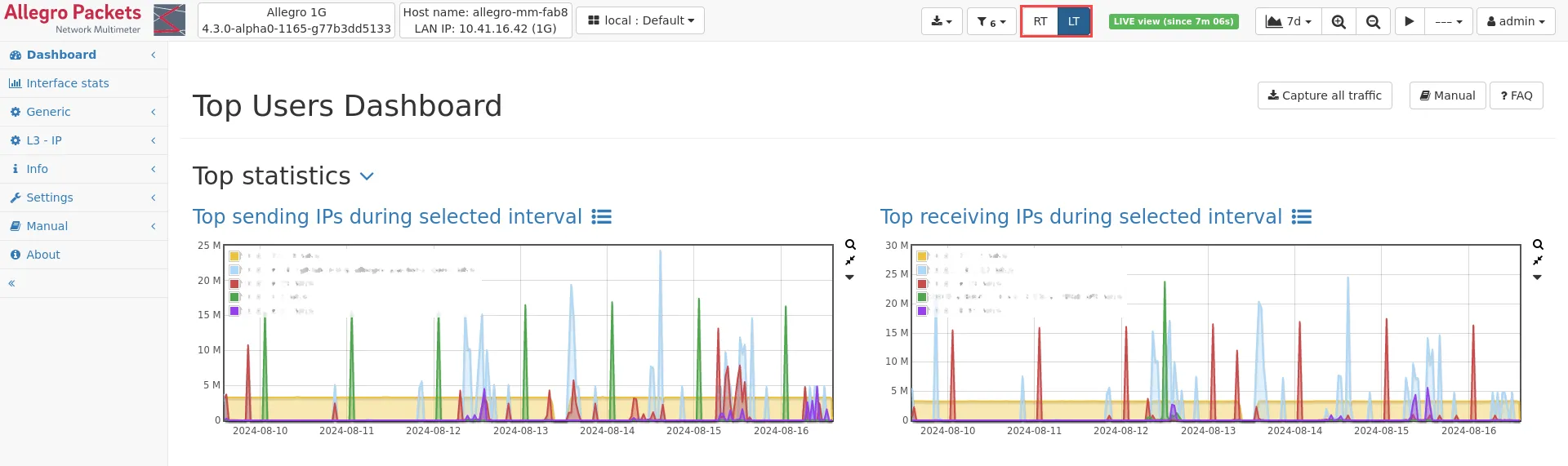The height and width of the screenshot is (466, 1568).
Task: Open the 7d time range dropdown
Action: click(1288, 21)
